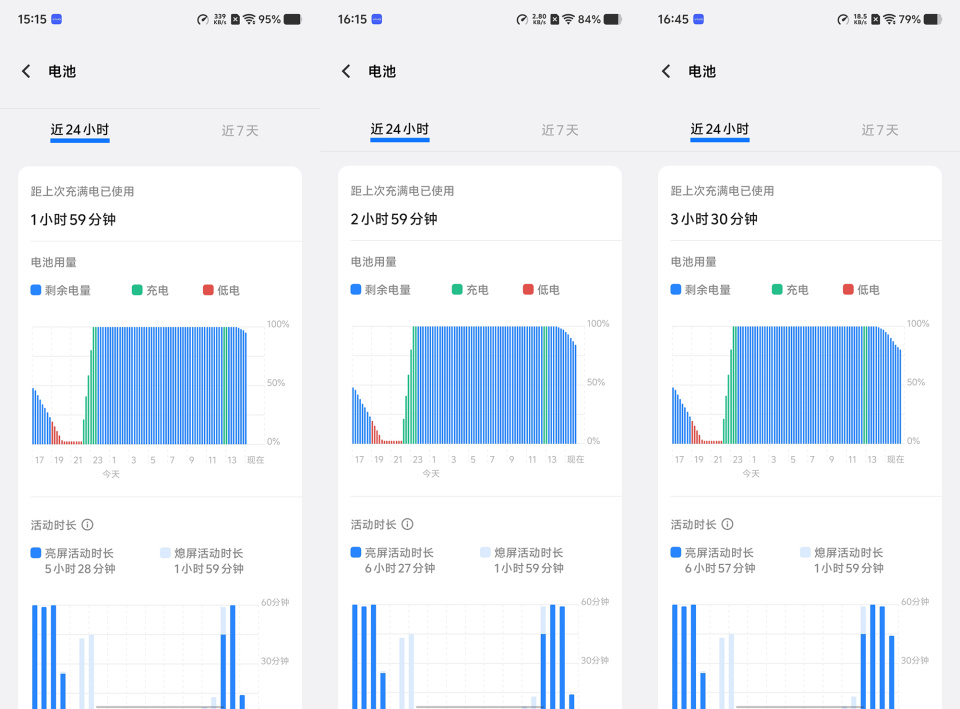Tap Wi-Fi icon in the 15:15 status bar
960x709 pixels.
click(x=249, y=20)
